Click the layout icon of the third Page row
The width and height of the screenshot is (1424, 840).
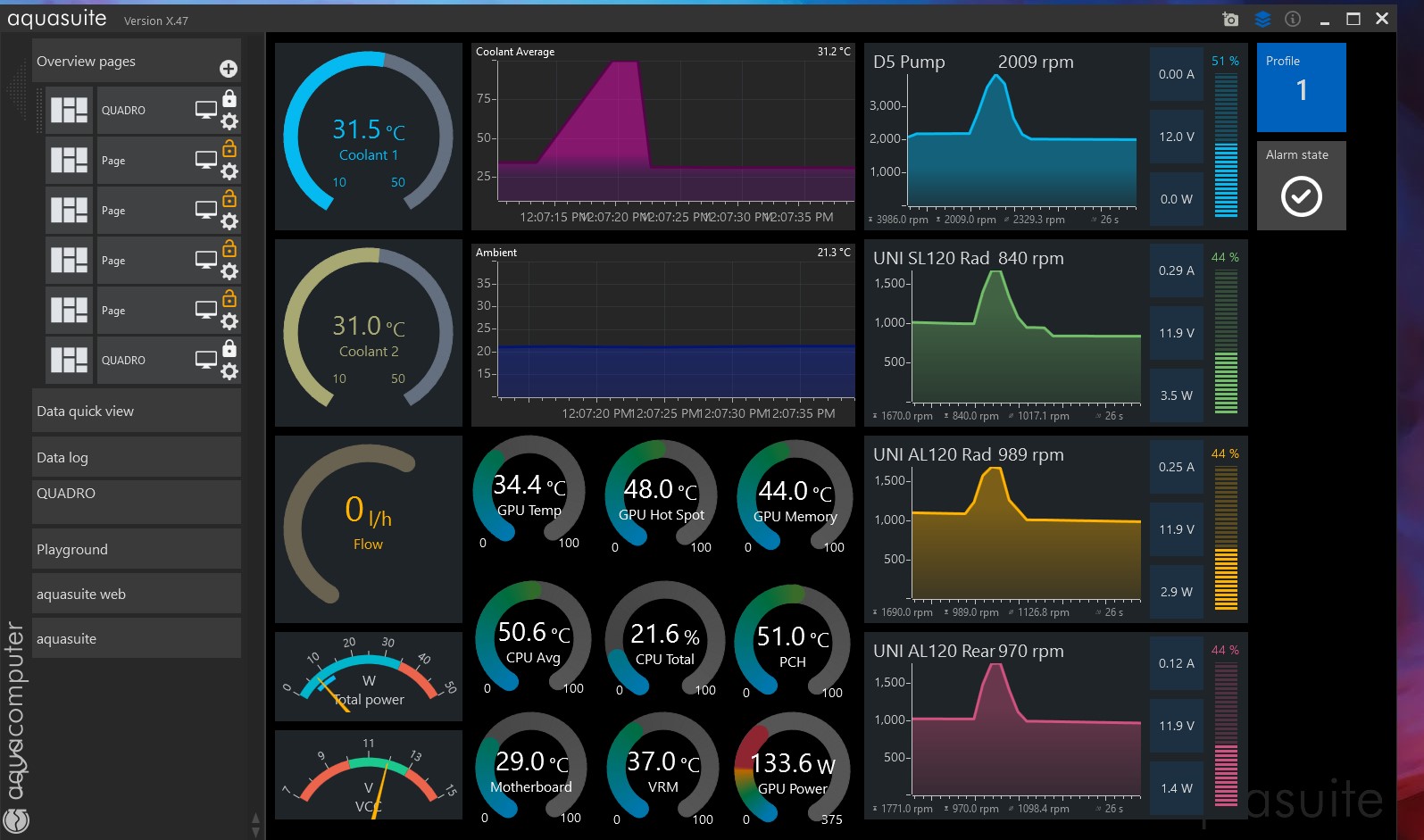69,260
